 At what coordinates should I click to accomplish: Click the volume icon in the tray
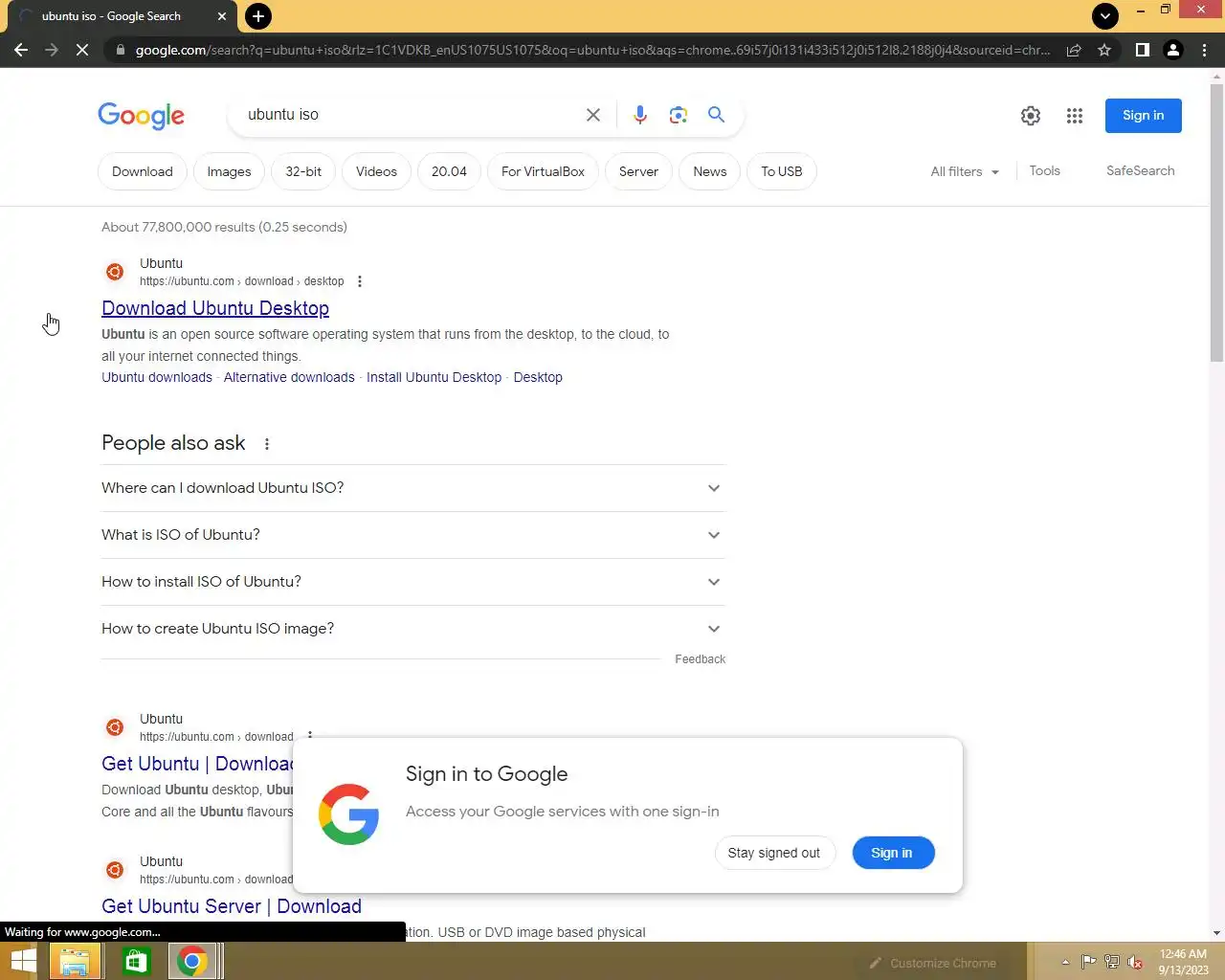coord(1135,963)
